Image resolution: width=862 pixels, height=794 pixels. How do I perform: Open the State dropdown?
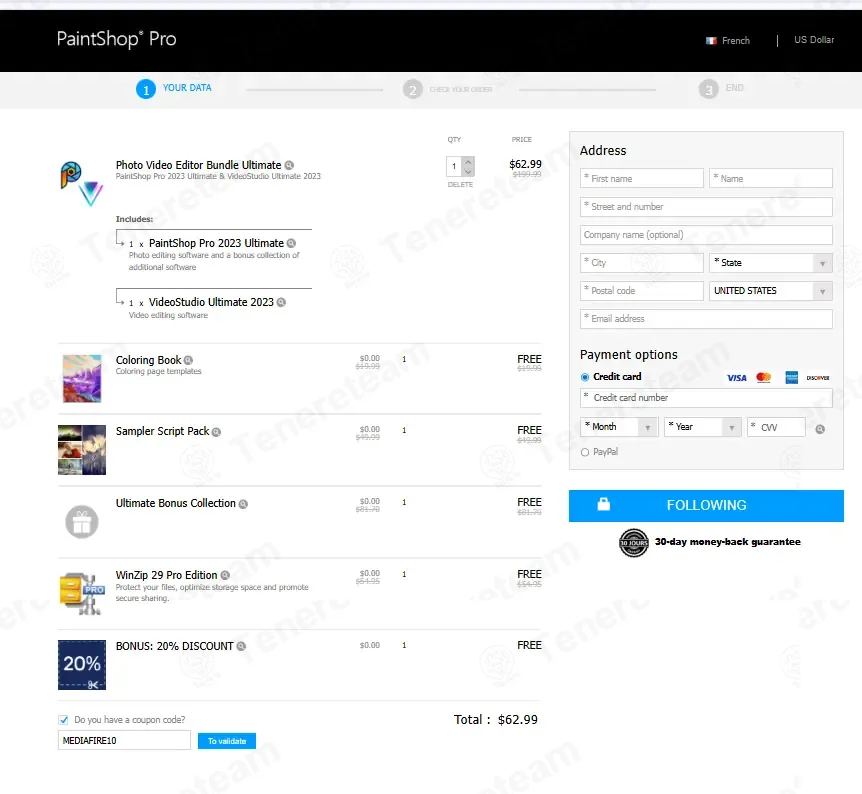coord(771,263)
